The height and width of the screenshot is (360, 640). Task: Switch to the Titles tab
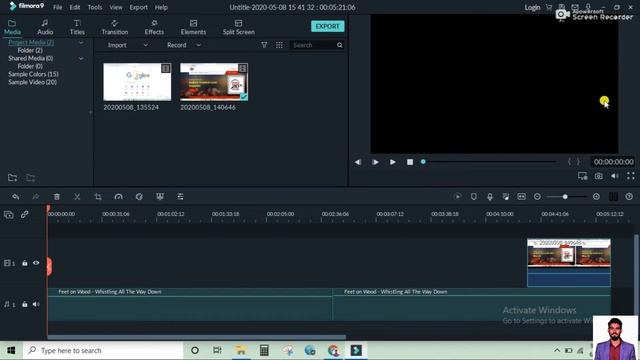tap(77, 27)
